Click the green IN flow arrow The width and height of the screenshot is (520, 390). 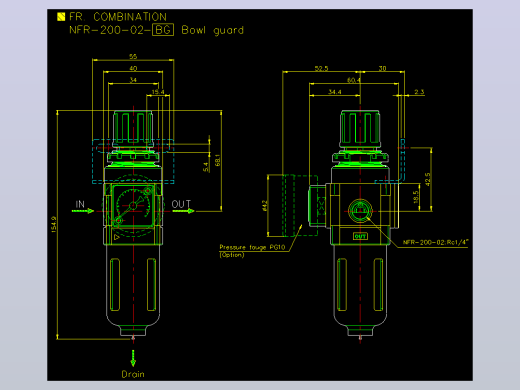pyautogui.click(x=83, y=211)
